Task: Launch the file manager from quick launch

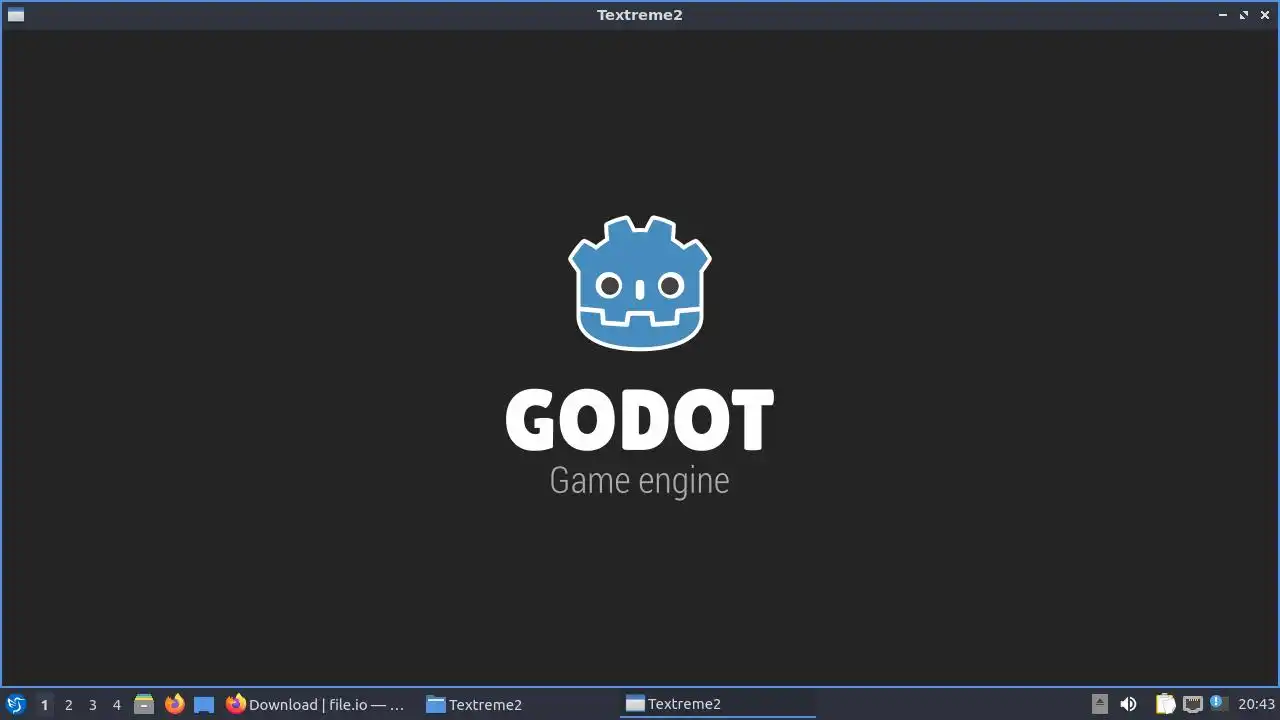Action: coord(144,704)
